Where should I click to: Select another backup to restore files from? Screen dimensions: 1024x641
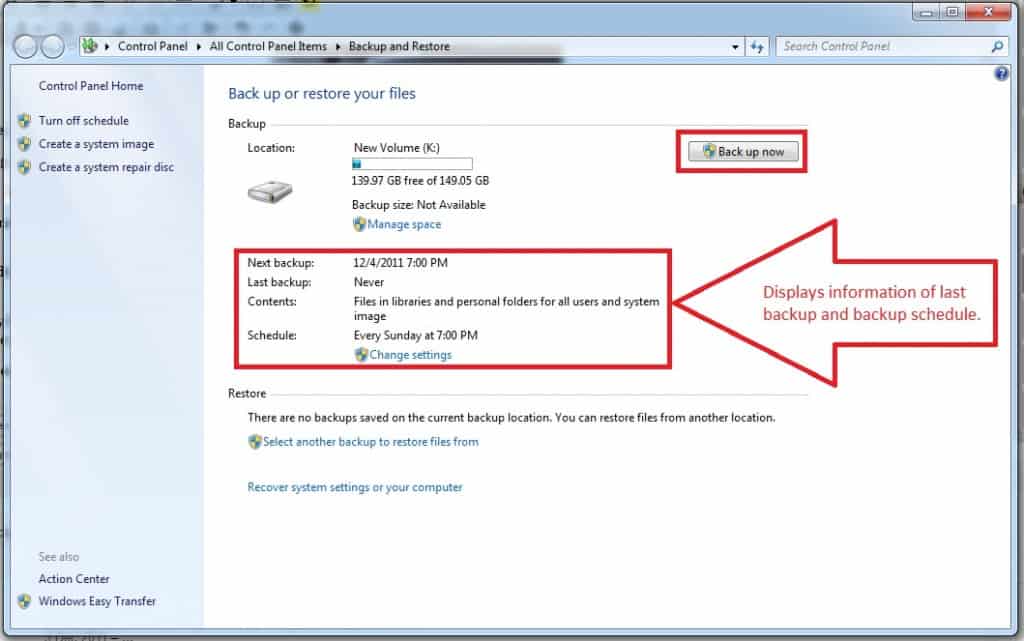click(370, 442)
